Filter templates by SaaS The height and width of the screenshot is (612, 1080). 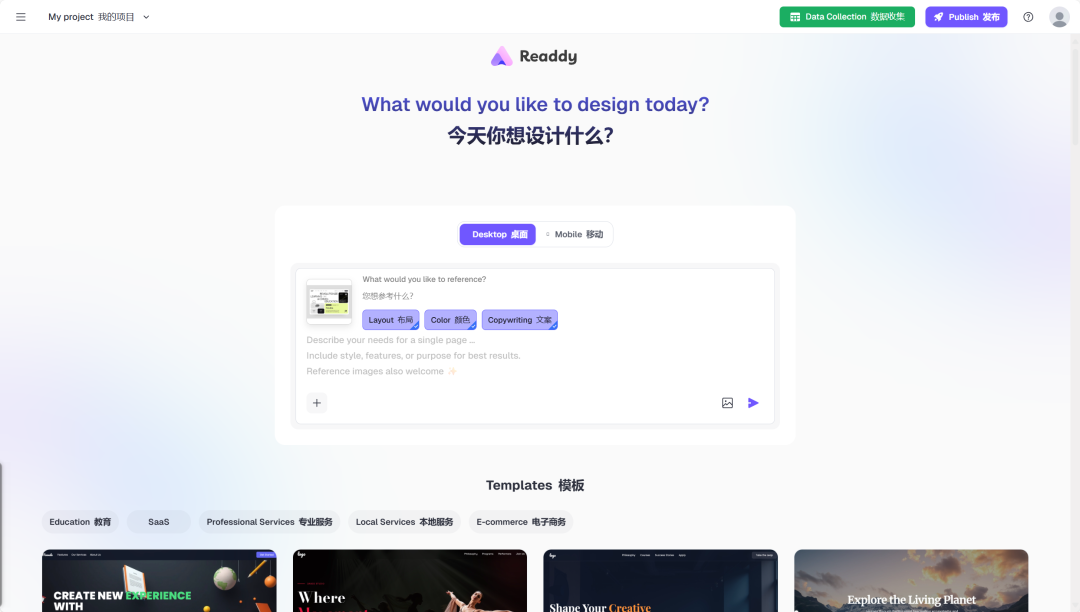(x=158, y=522)
